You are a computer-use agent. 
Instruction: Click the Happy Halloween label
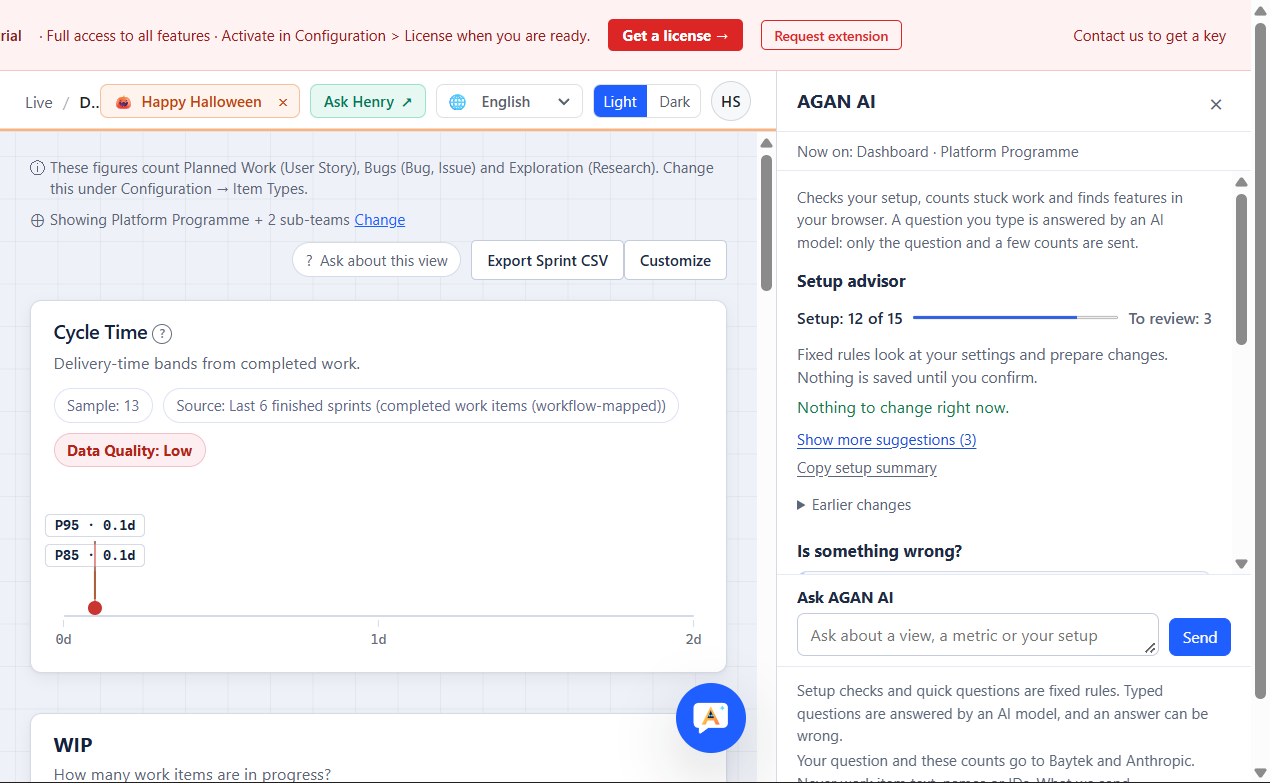point(201,102)
